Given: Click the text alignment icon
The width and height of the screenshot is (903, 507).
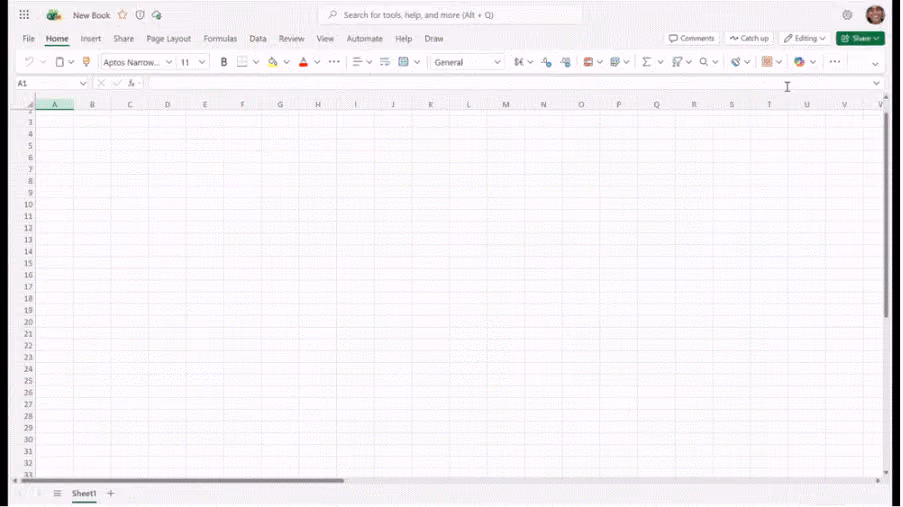Looking at the screenshot, I should coord(357,62).
